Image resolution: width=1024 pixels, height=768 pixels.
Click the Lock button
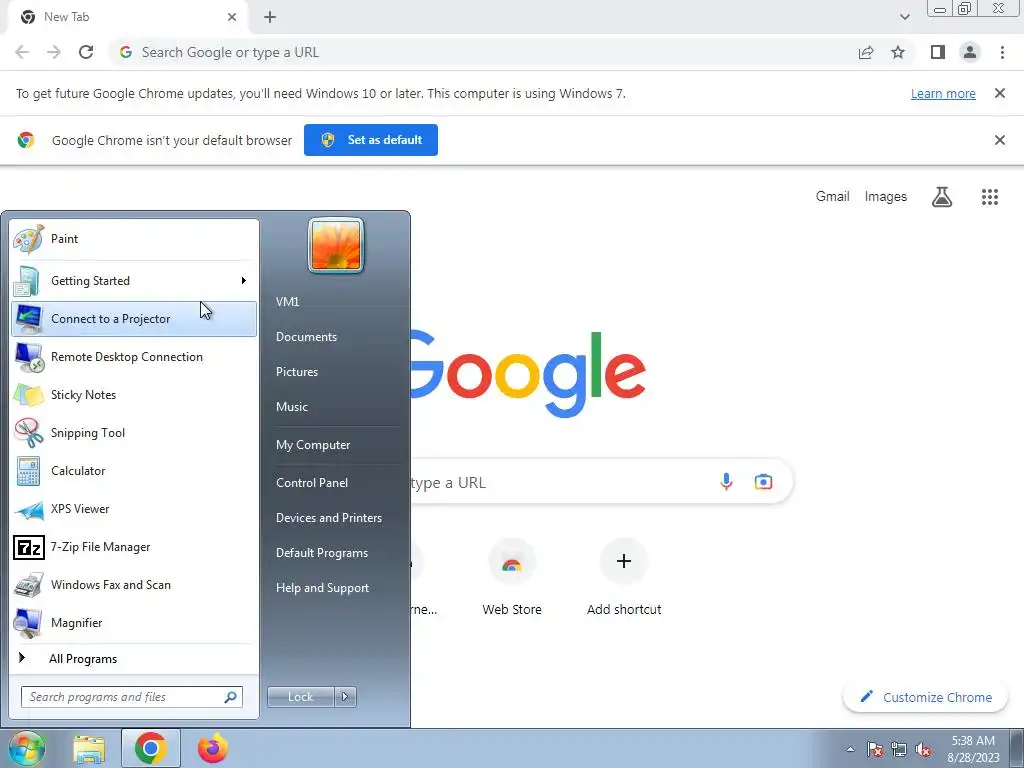click(x=301, y=697)
